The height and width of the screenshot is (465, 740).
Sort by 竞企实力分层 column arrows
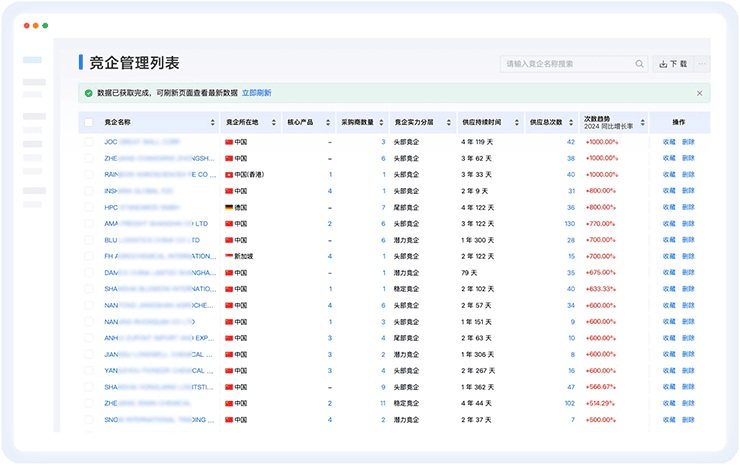[449, 123]
